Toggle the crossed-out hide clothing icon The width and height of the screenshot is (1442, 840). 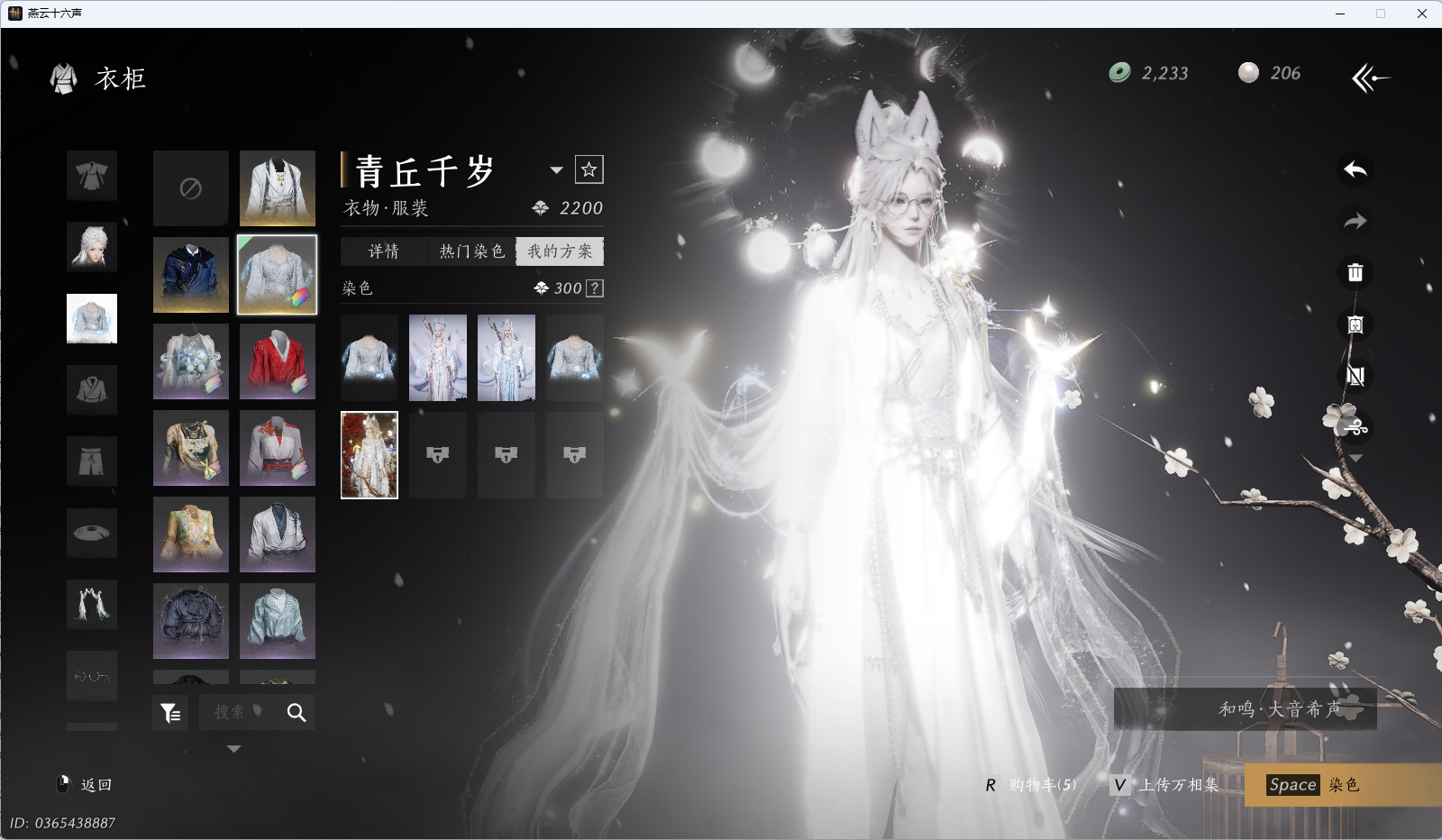click(1355, 376)
